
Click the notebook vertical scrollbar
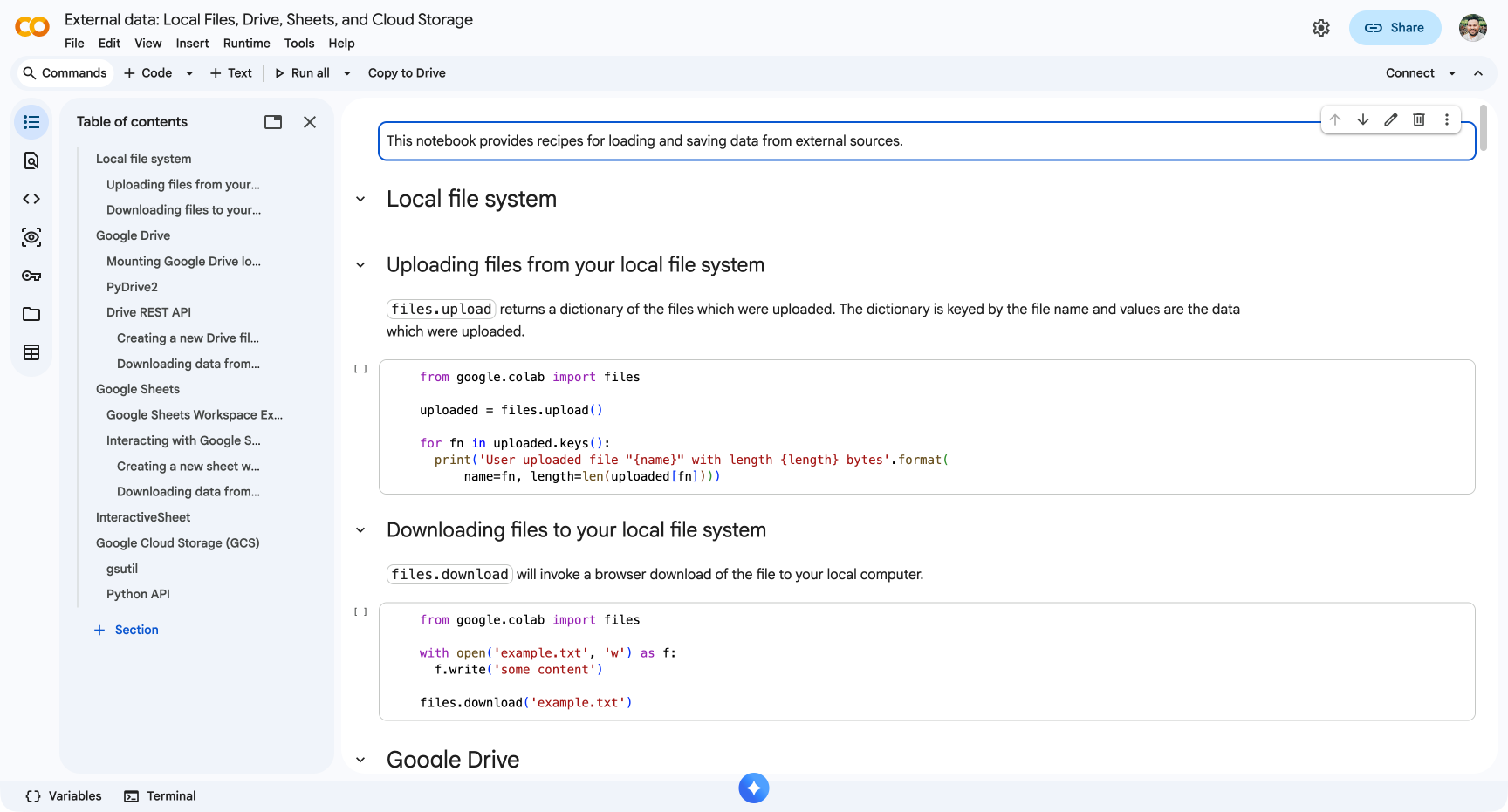tap(1484, 127)
